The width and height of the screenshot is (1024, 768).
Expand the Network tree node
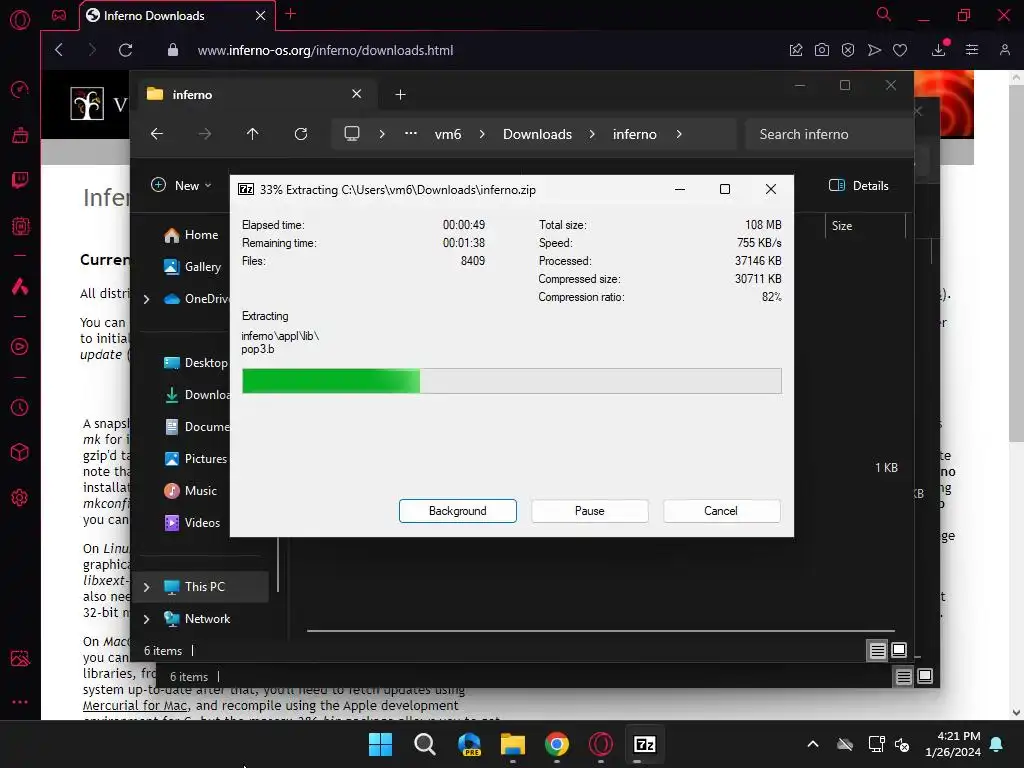pyautogui.click(x=146, y=619)
